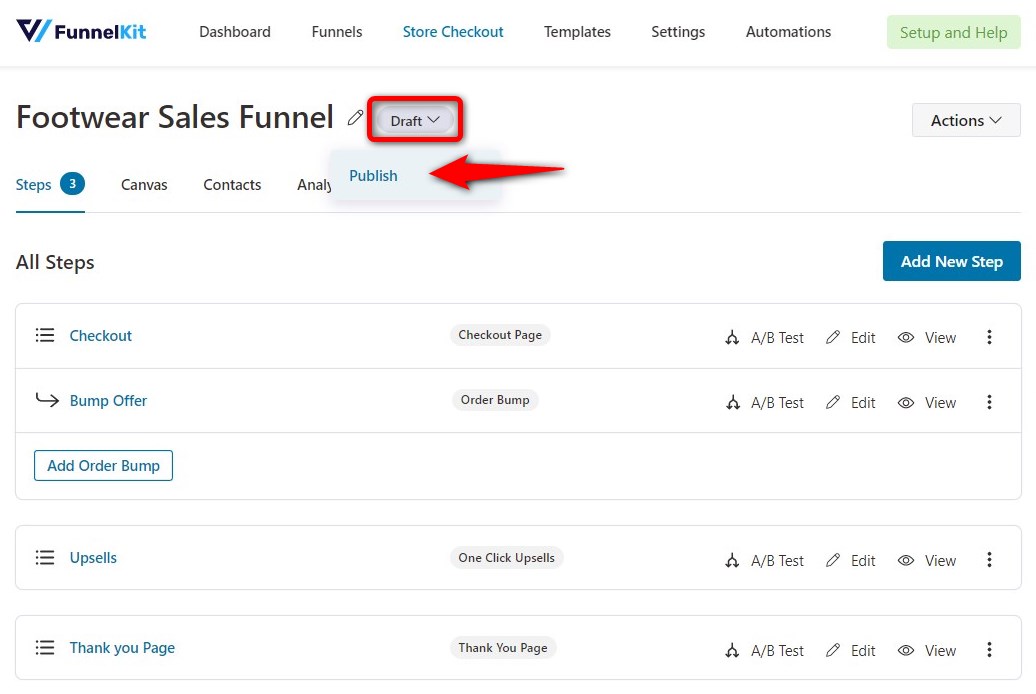Open Funnels in top navigation
The width and height of the screenshot is (1036, 694).
337,32
